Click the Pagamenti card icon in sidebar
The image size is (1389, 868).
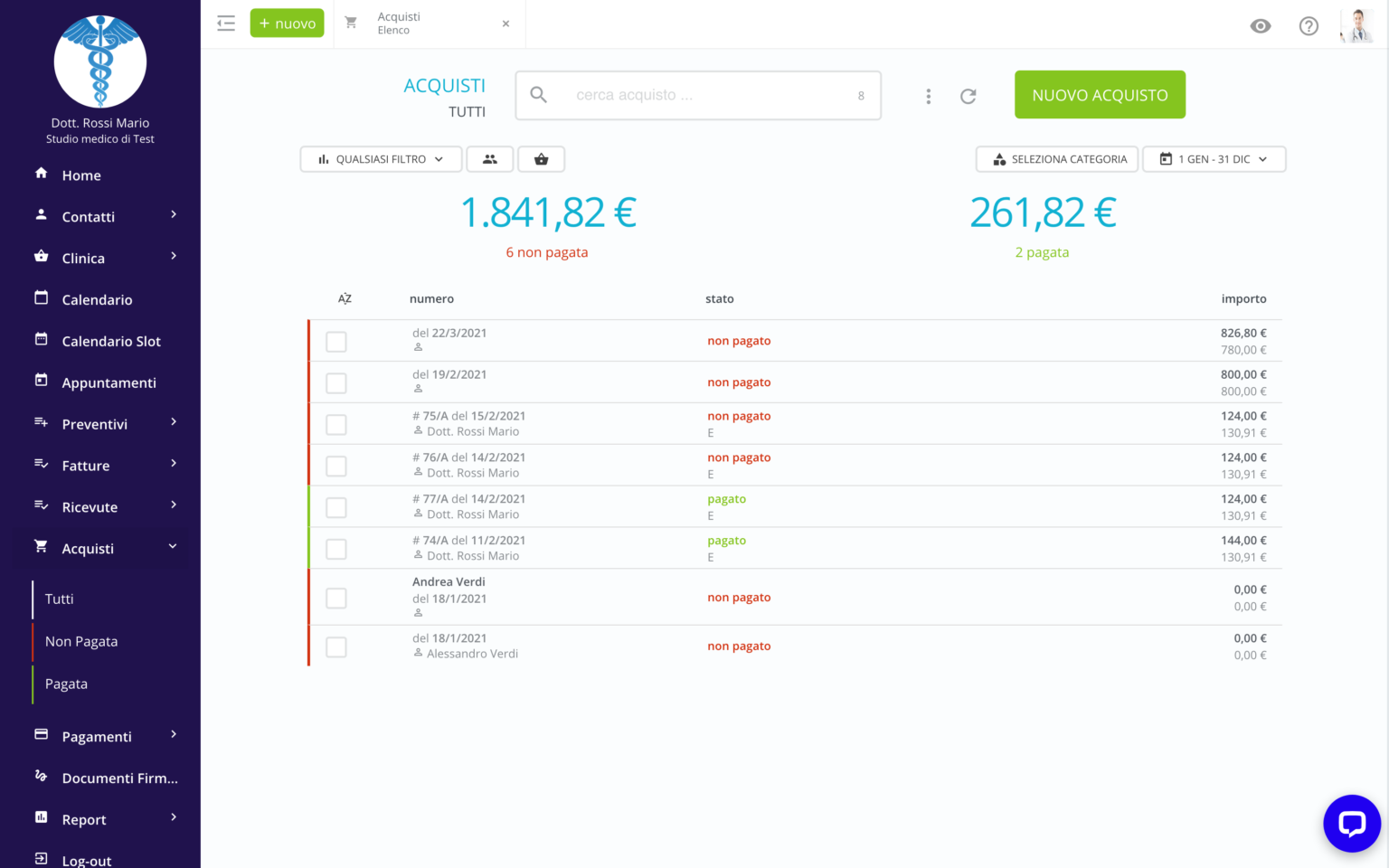(x=41, y=735)
